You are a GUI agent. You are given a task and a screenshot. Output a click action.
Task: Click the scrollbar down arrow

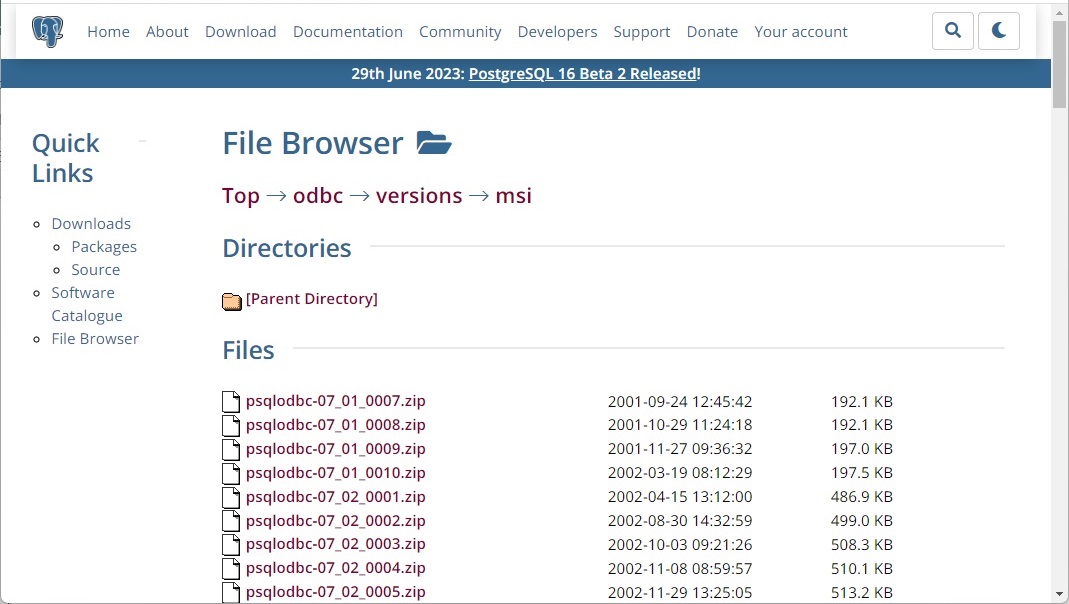(1059, 594)
